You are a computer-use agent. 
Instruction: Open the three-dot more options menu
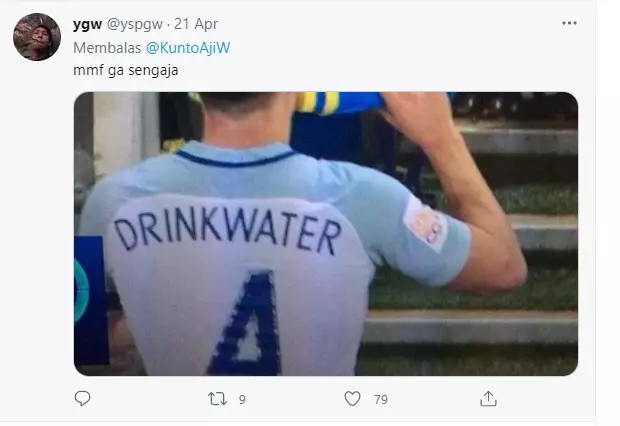tap(569, 23)
